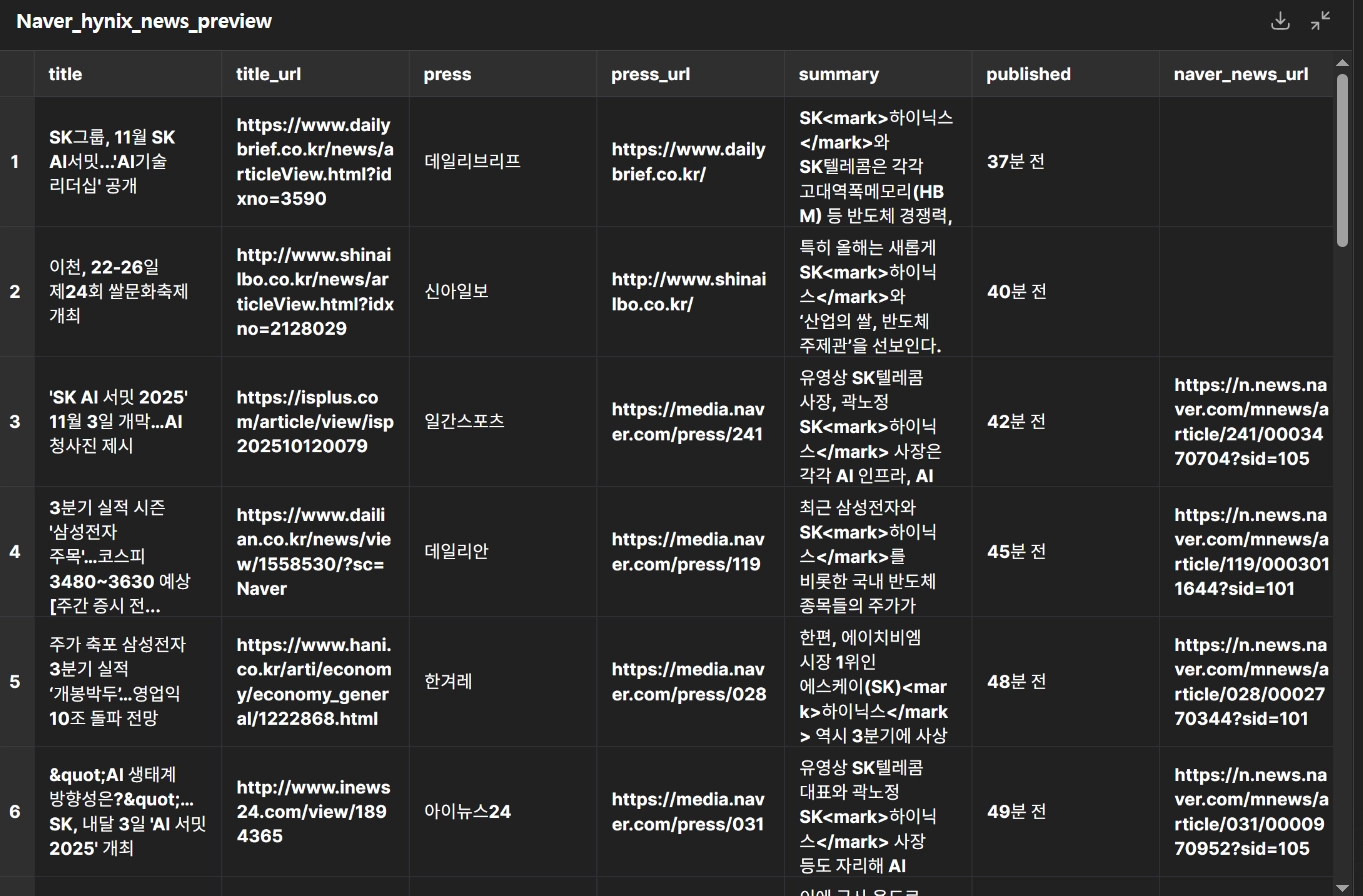Open the shinailbo.co.kr press URL
1363x896 pixels.
click(x=688, y=292)
